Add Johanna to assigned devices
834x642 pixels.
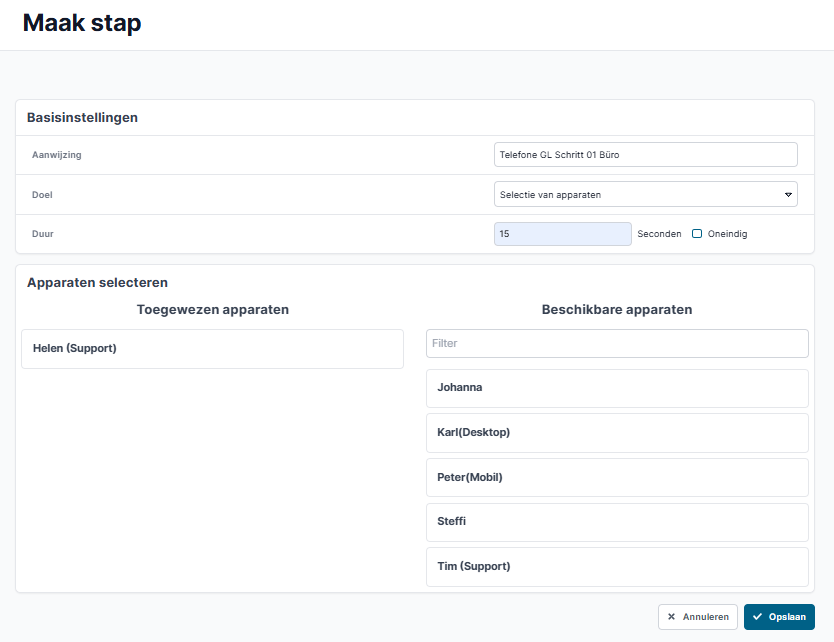[x=617, y=388]
